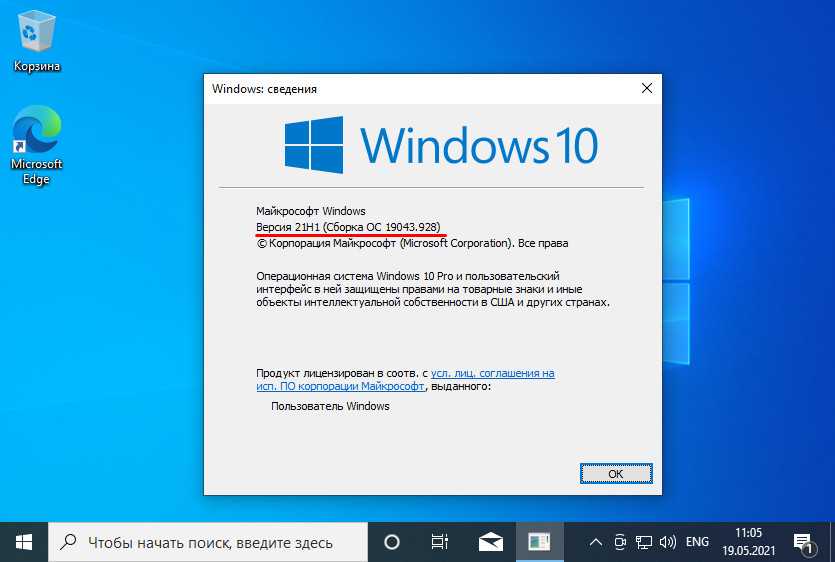Select the Microsoft Edge desktop shortcut
Image resolution: width=835 pixels, height=562 pixels.
click(37, 147)
